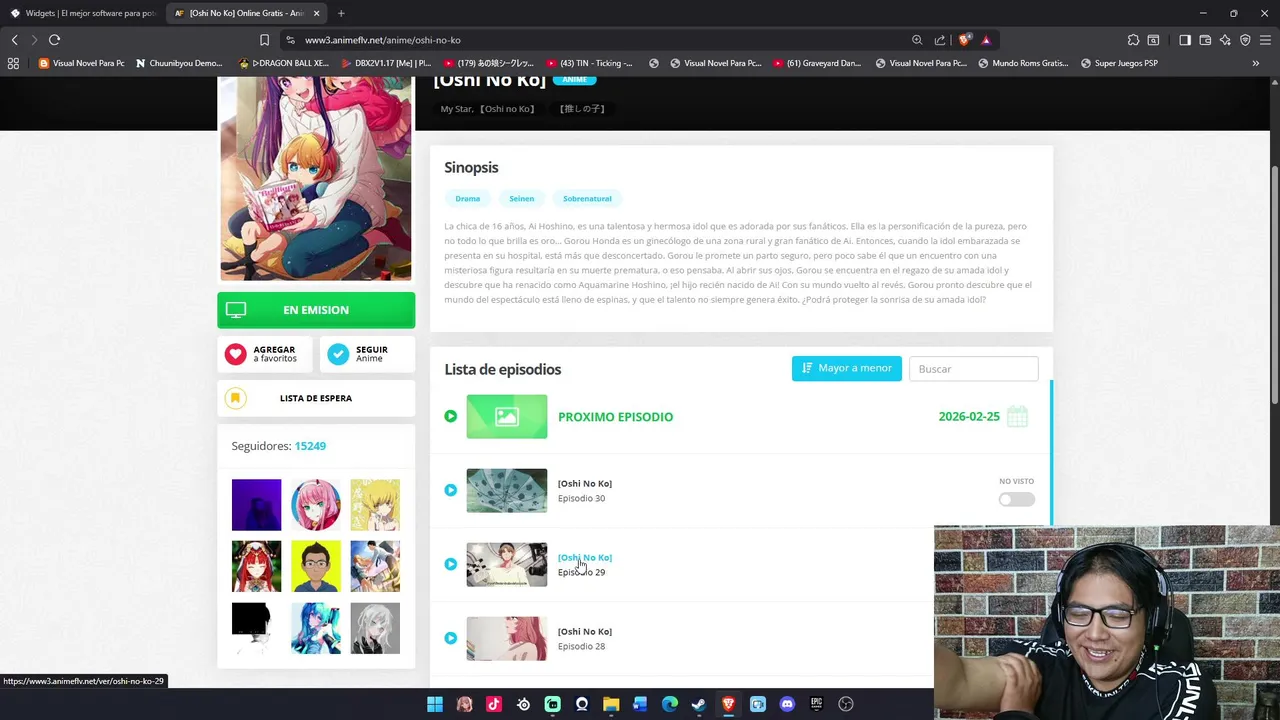The height and width of the screenshot is (720, 1280).
Task: Open the zoom magnifier icon in address bar
Action: pyautogui.click(x=917, y=40)
